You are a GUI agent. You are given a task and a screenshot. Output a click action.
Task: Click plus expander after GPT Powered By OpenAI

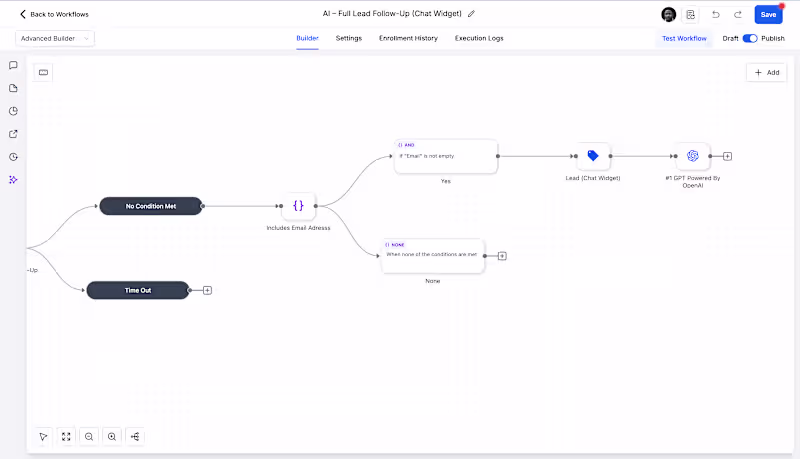[x=727, y=156]
